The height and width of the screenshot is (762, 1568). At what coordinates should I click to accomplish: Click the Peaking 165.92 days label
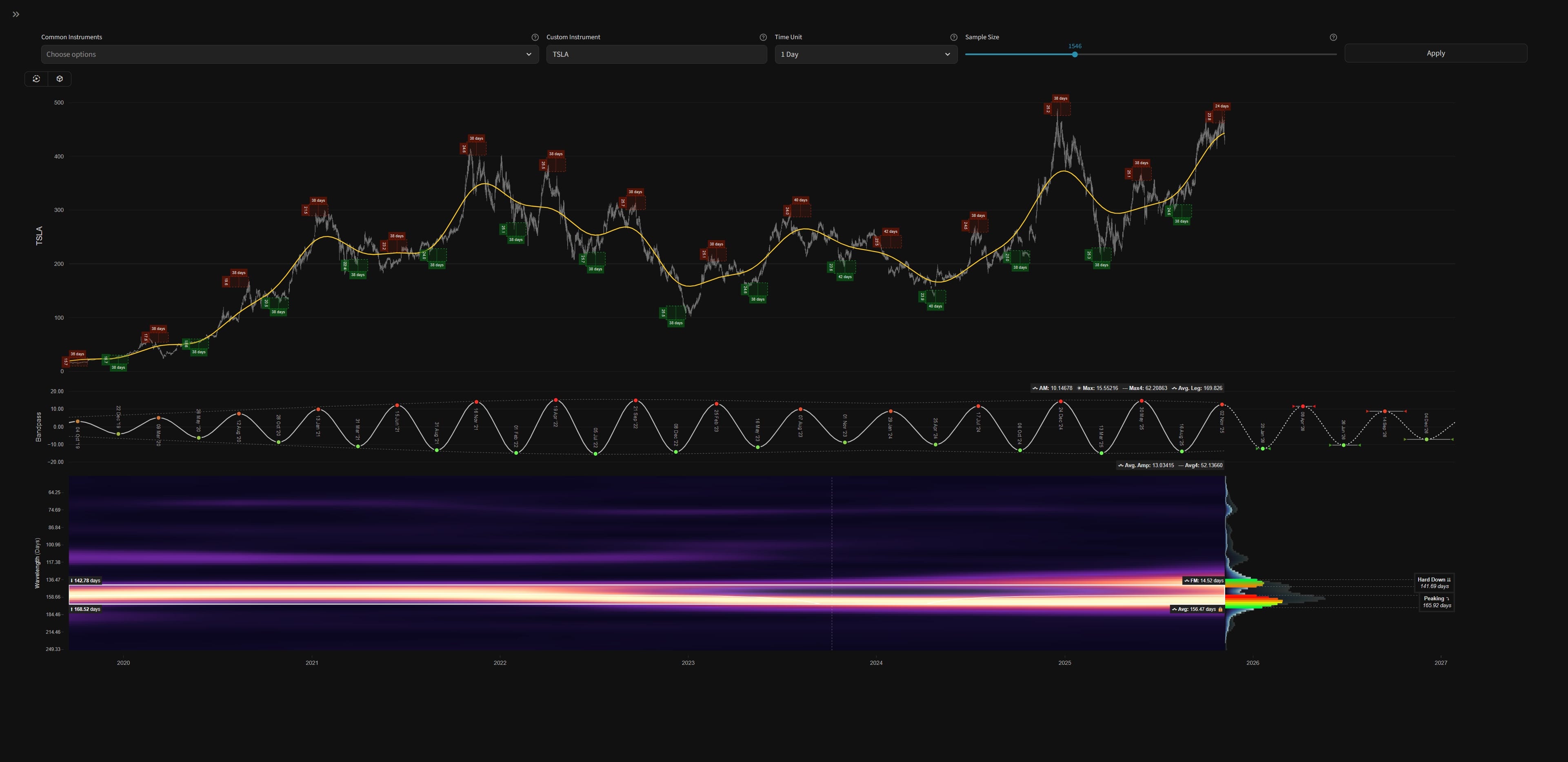point(1437,602)
